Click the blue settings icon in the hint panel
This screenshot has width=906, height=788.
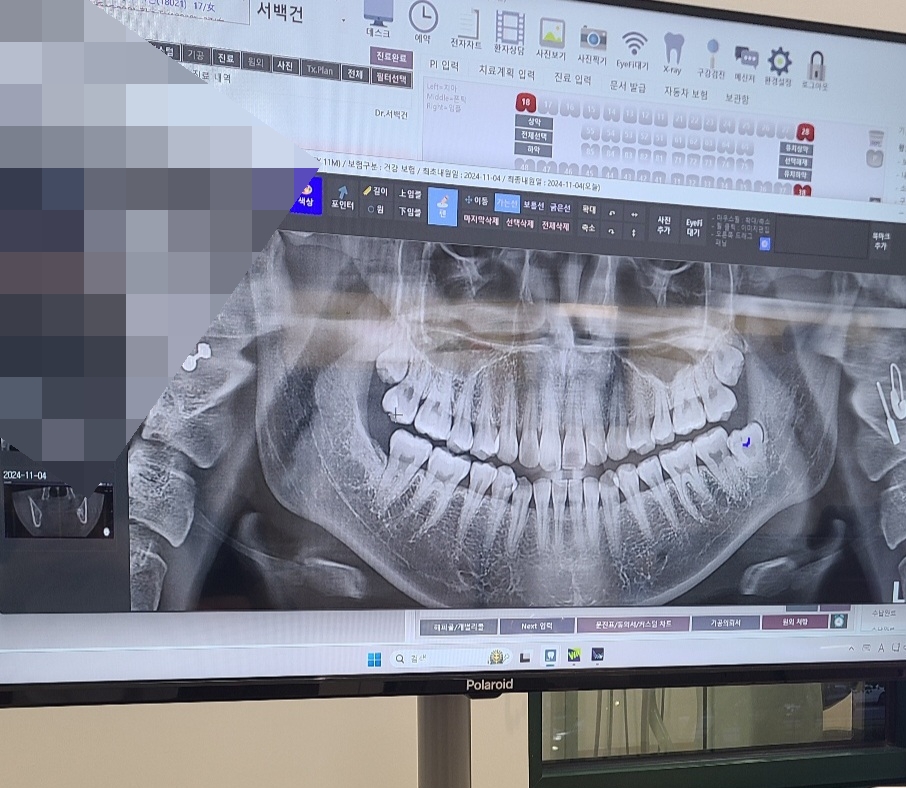[x=764, y=244]
